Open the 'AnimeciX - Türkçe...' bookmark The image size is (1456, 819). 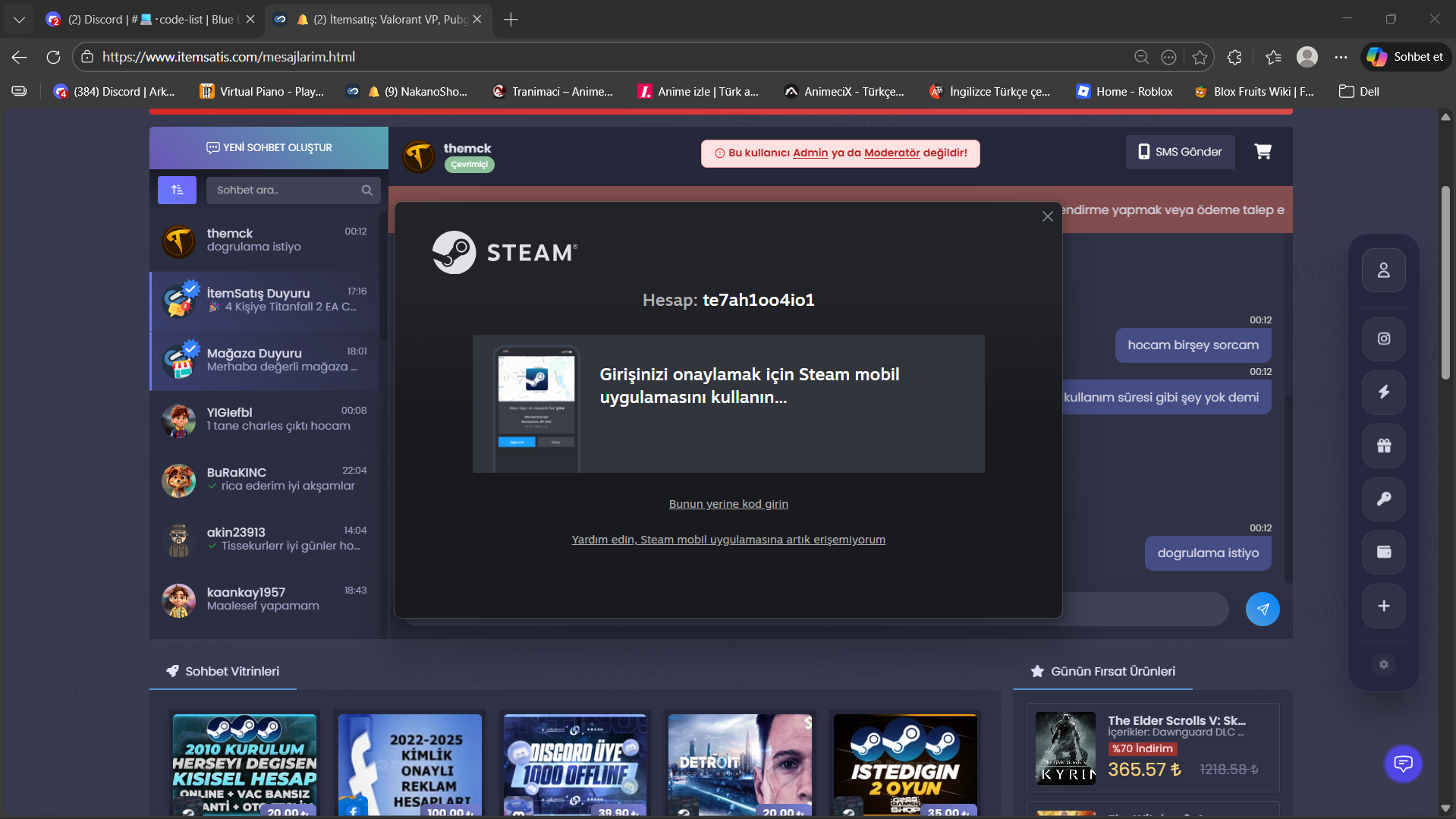pyautogui.click(x=844, y=91)
